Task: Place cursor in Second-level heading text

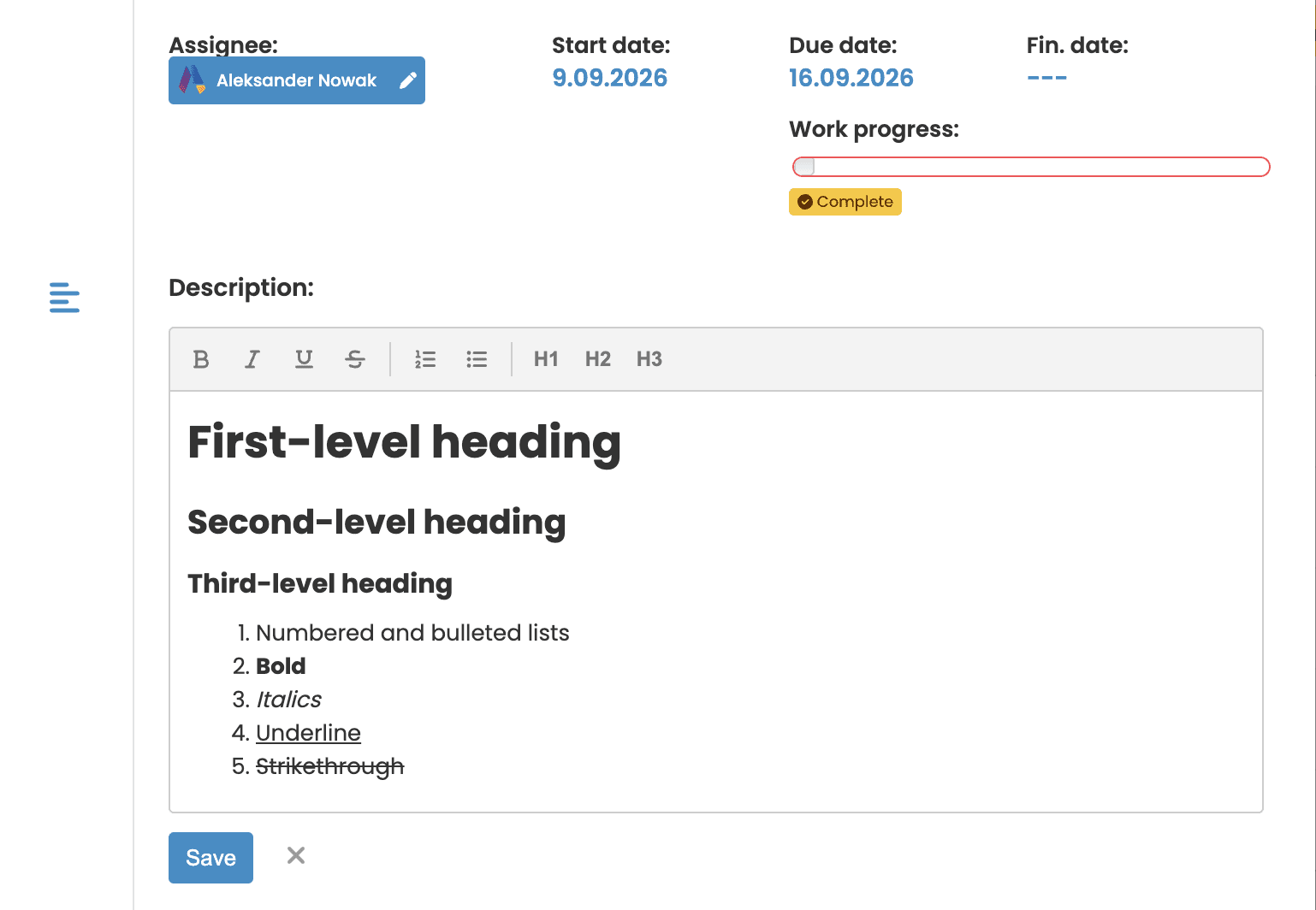Action: [x=376, y=522]
